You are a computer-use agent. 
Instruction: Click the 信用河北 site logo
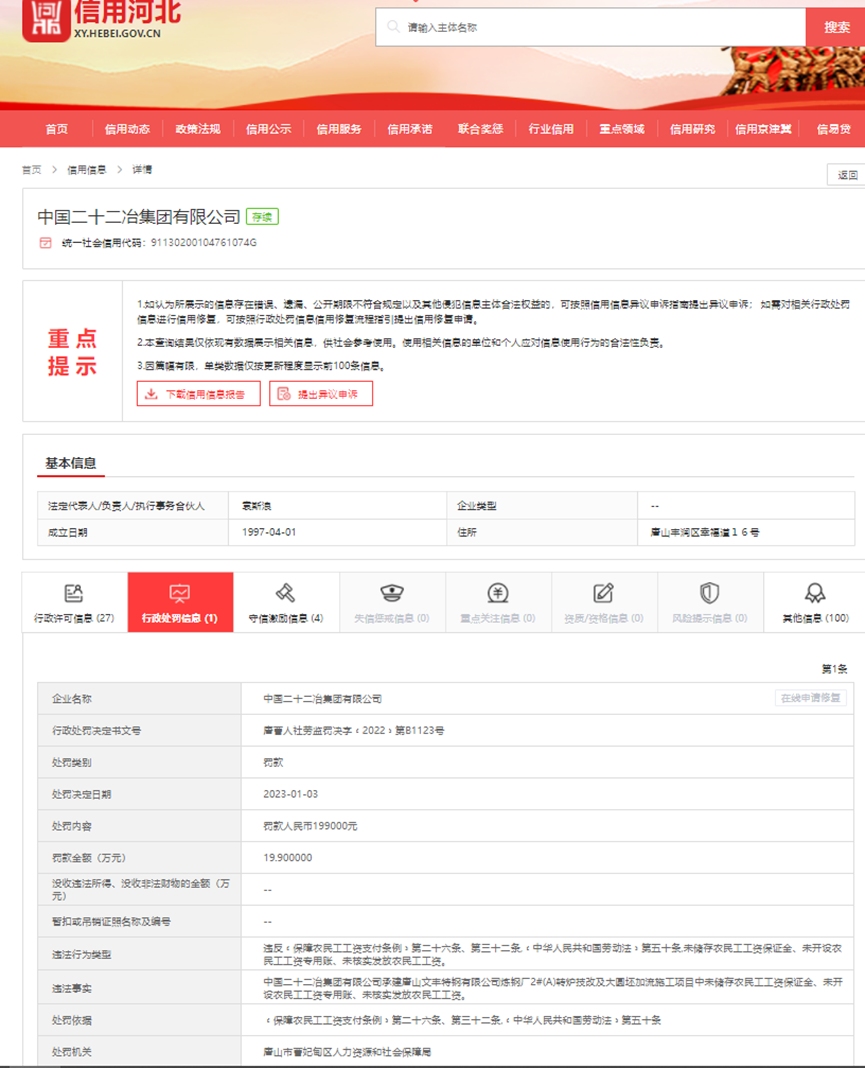102,20
